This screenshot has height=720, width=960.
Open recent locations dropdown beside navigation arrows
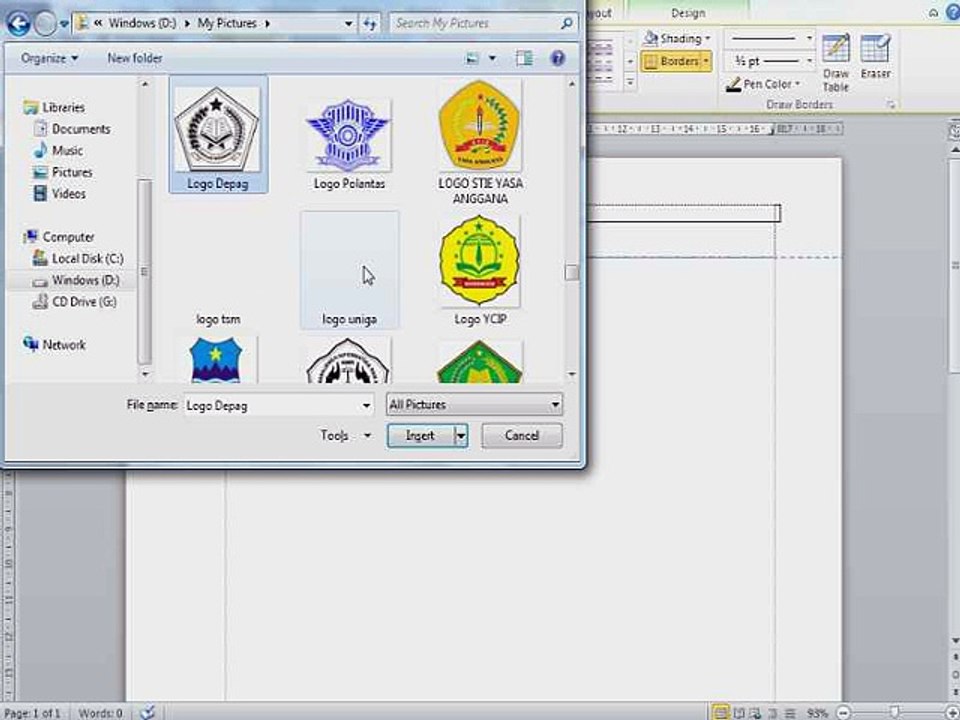point(64,24)
